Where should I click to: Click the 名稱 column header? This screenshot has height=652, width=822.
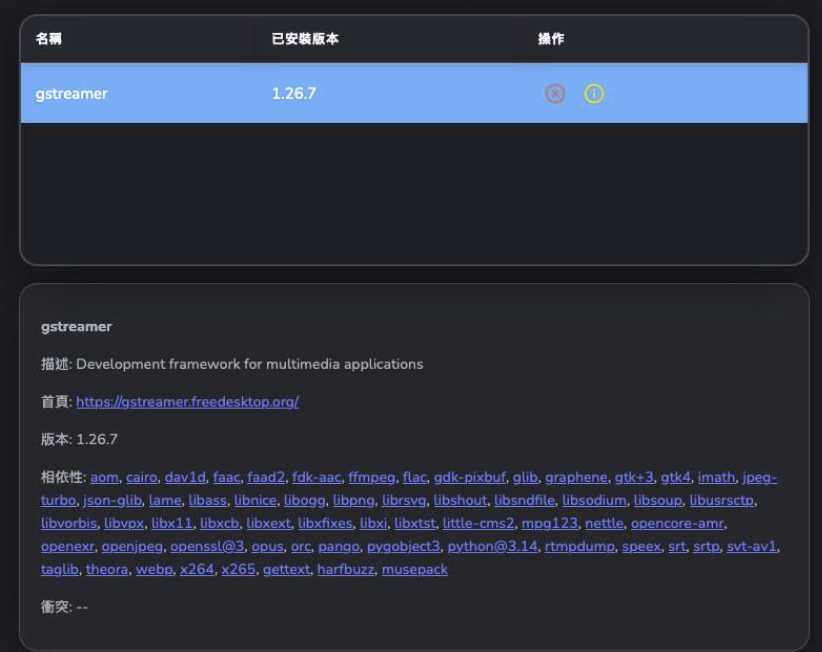point(49,39)
